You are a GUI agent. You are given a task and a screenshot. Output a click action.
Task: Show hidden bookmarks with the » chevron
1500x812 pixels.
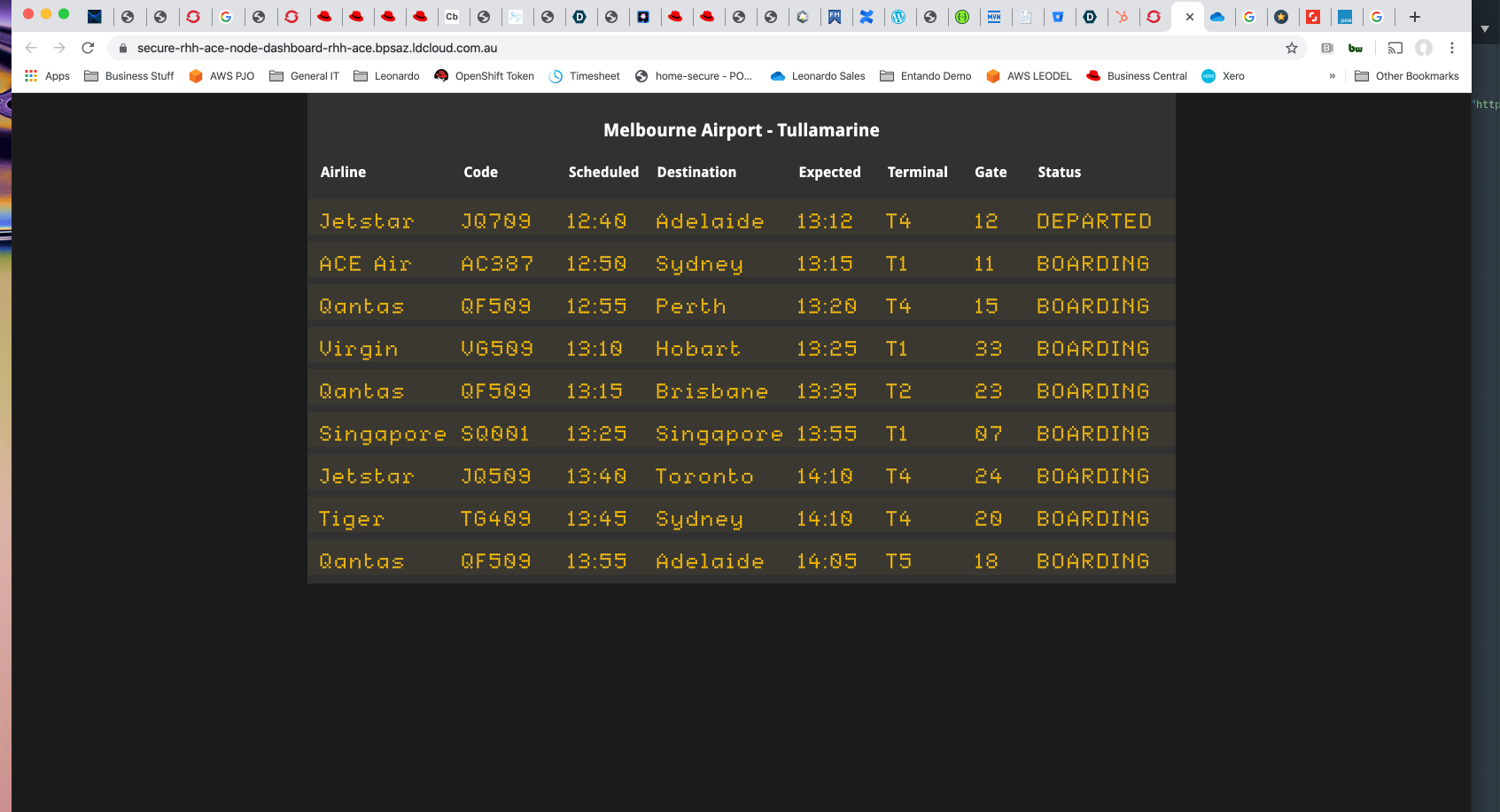(x=1333, y=76)
